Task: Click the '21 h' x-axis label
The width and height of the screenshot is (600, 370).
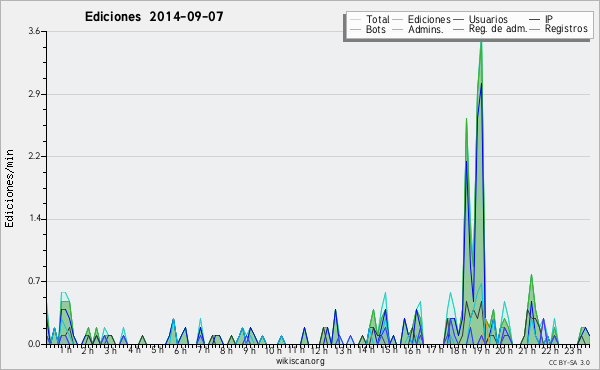Action: (x=527, y=351)
